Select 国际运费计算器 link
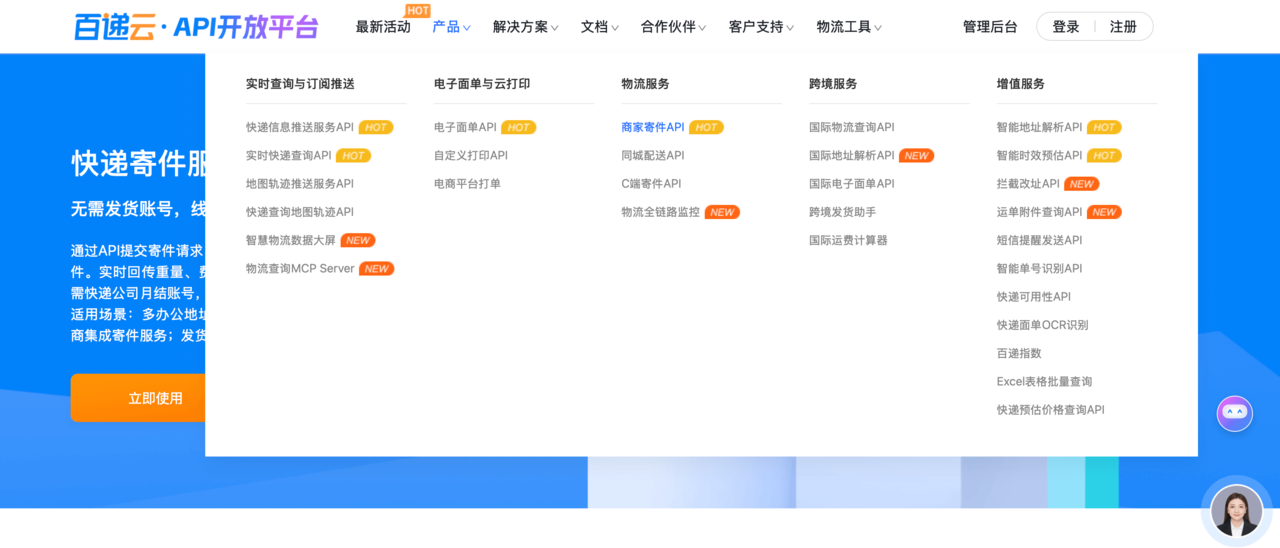The image size is (1280, 548). pos(848,241)
